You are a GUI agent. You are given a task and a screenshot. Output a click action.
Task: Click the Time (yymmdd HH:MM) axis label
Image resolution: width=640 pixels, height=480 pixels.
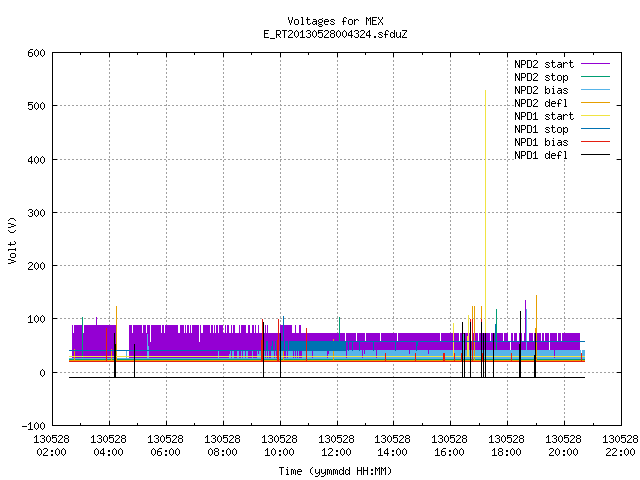pyautogui.click(x=336, y=471)
